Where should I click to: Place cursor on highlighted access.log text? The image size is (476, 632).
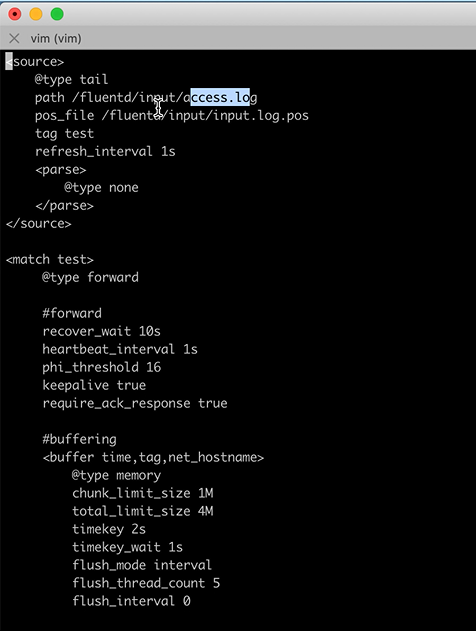tap(220, 97)
